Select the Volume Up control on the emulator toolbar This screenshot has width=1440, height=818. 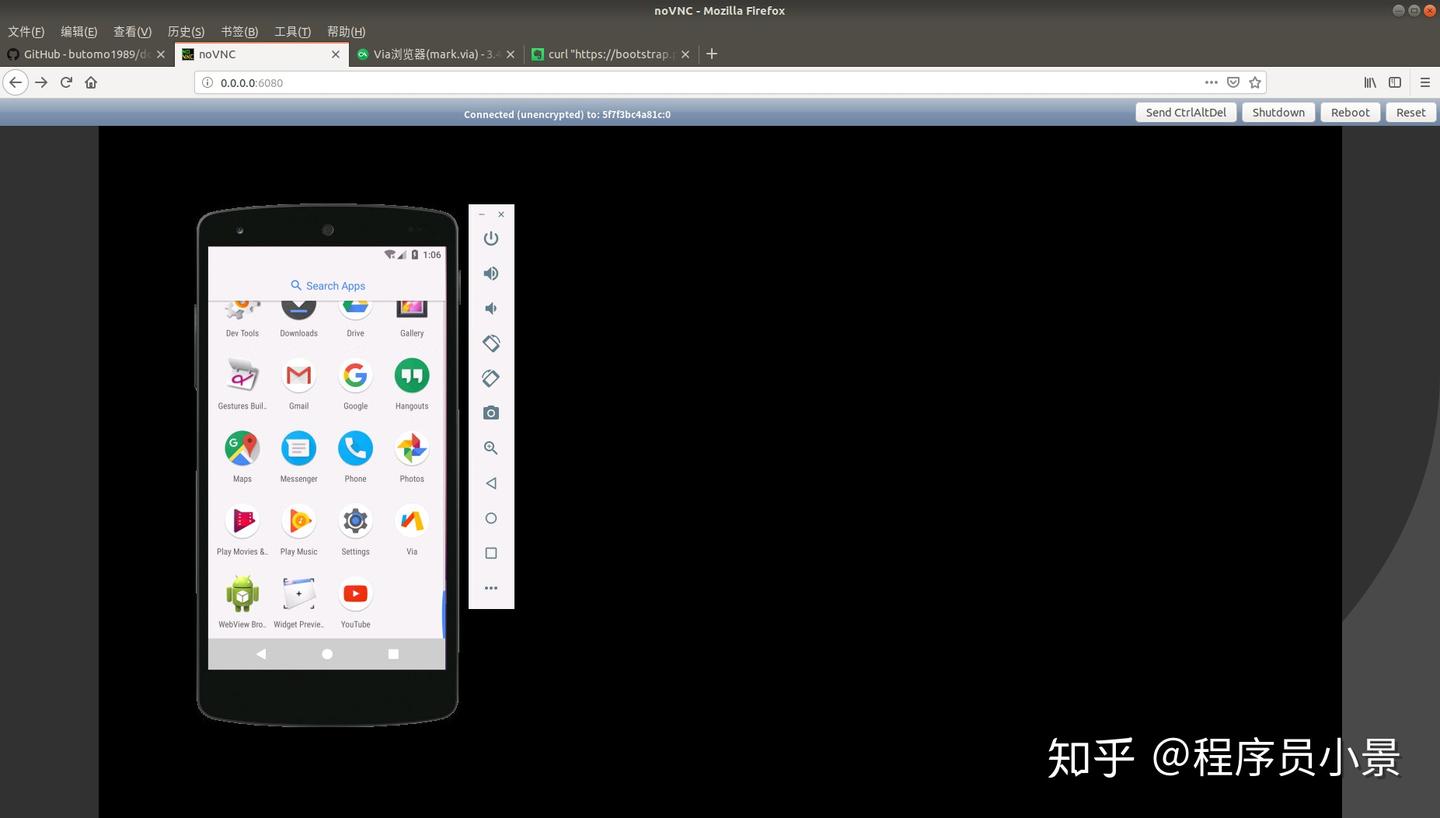pos(490,273)
